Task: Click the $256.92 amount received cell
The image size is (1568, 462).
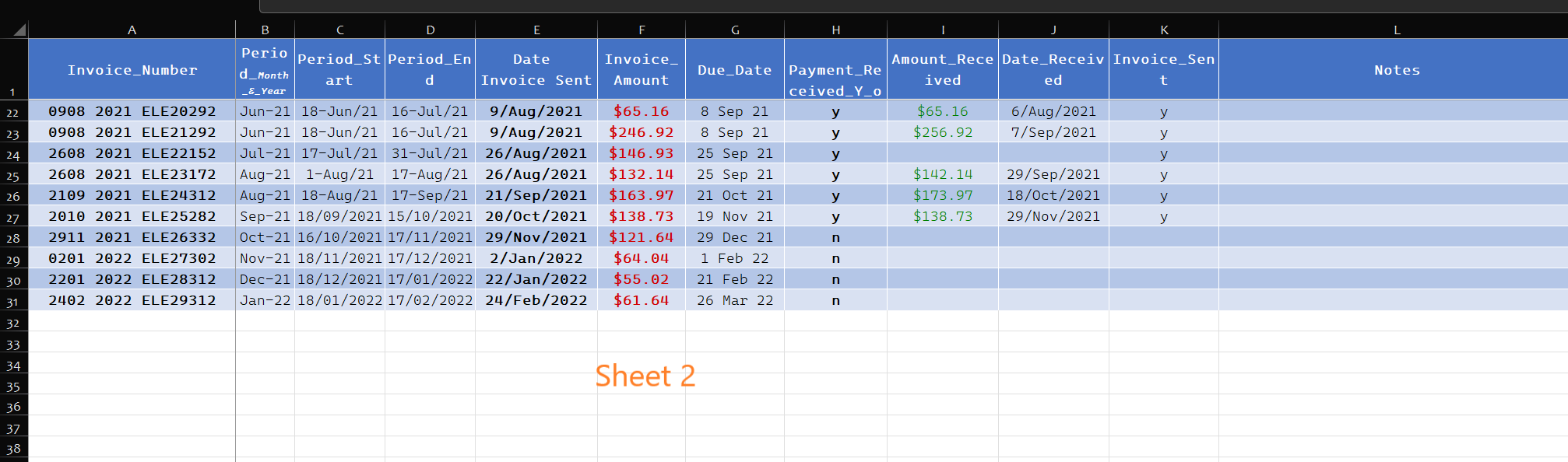Action: (x=943, y=132)
